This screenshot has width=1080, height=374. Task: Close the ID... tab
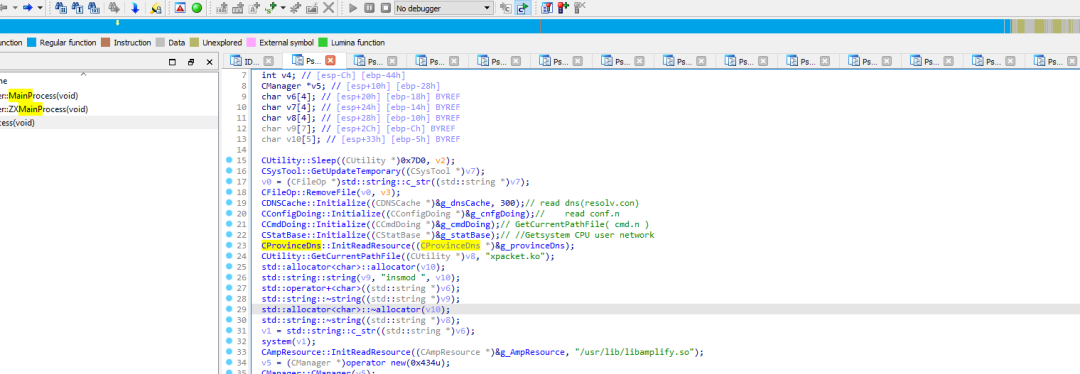click(x=269, y=61)
